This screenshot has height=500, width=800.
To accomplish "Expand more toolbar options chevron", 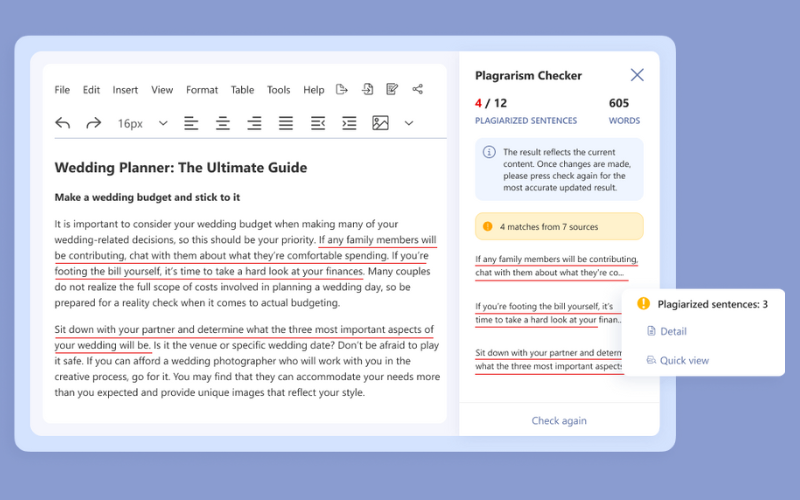I will tap(409, 123).
